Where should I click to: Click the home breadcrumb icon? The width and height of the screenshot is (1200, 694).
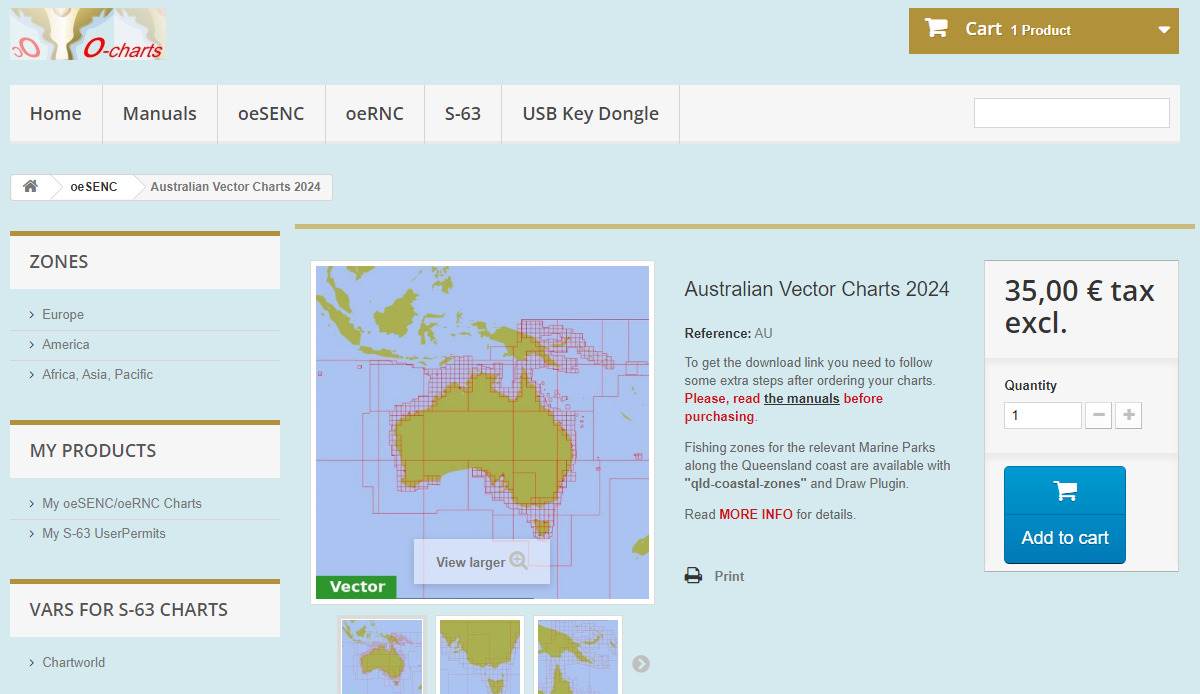(31, 187)
